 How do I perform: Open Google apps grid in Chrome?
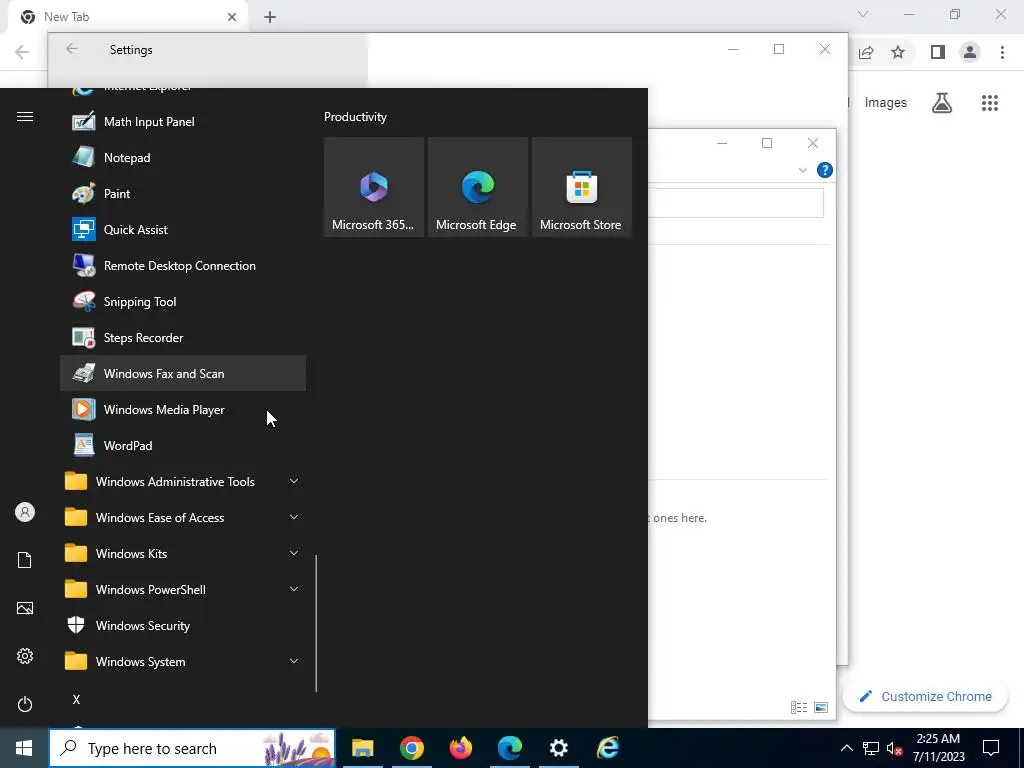(x=989, y=103)
